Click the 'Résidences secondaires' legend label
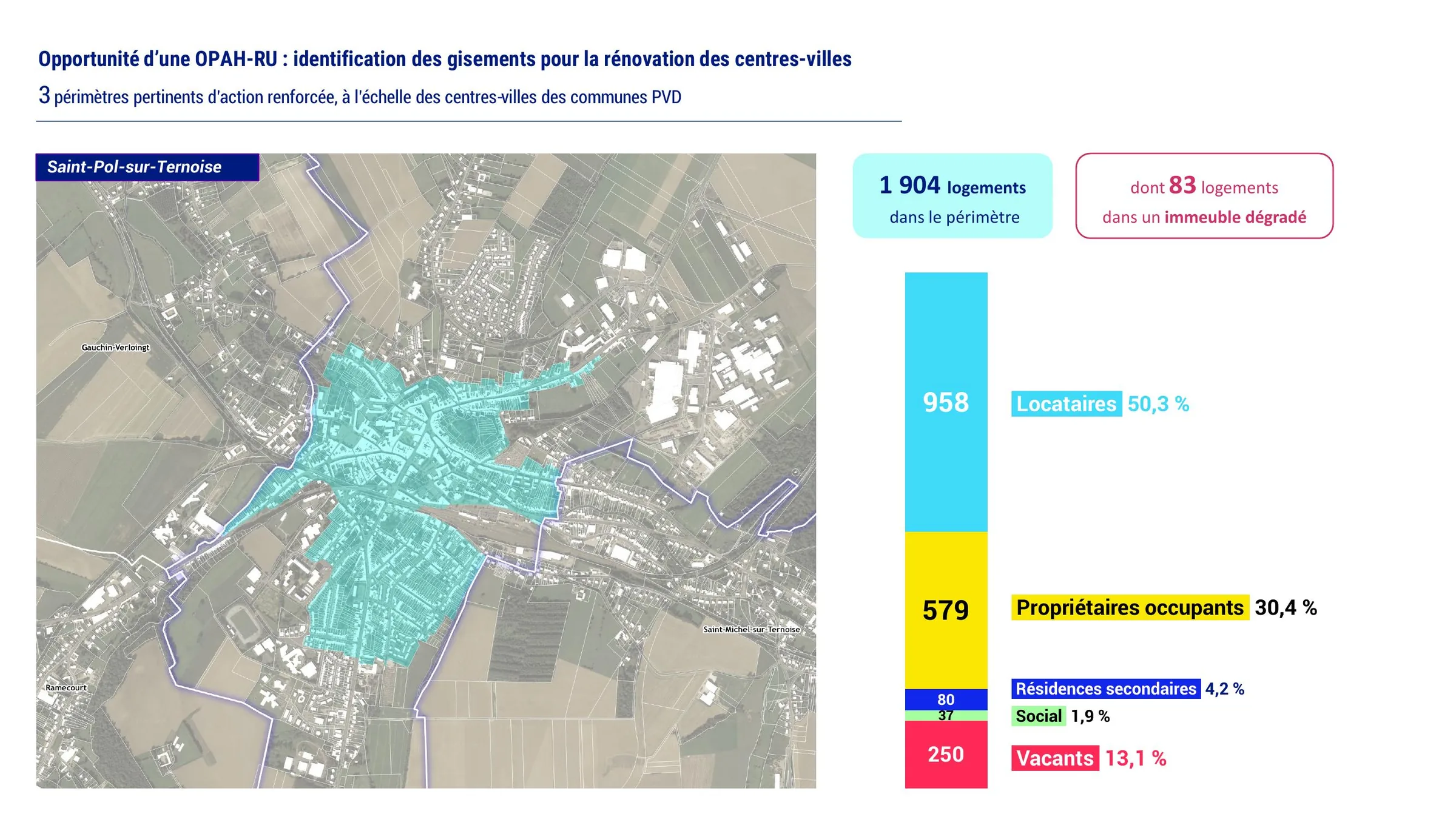The height and width of the screenshot is (819, 1456). point(1106,689)
